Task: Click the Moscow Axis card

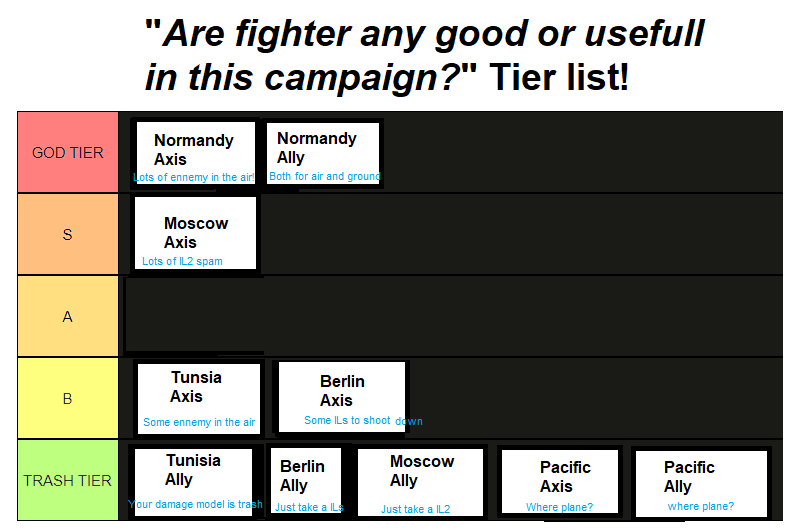Action: (x=196, y=235)
